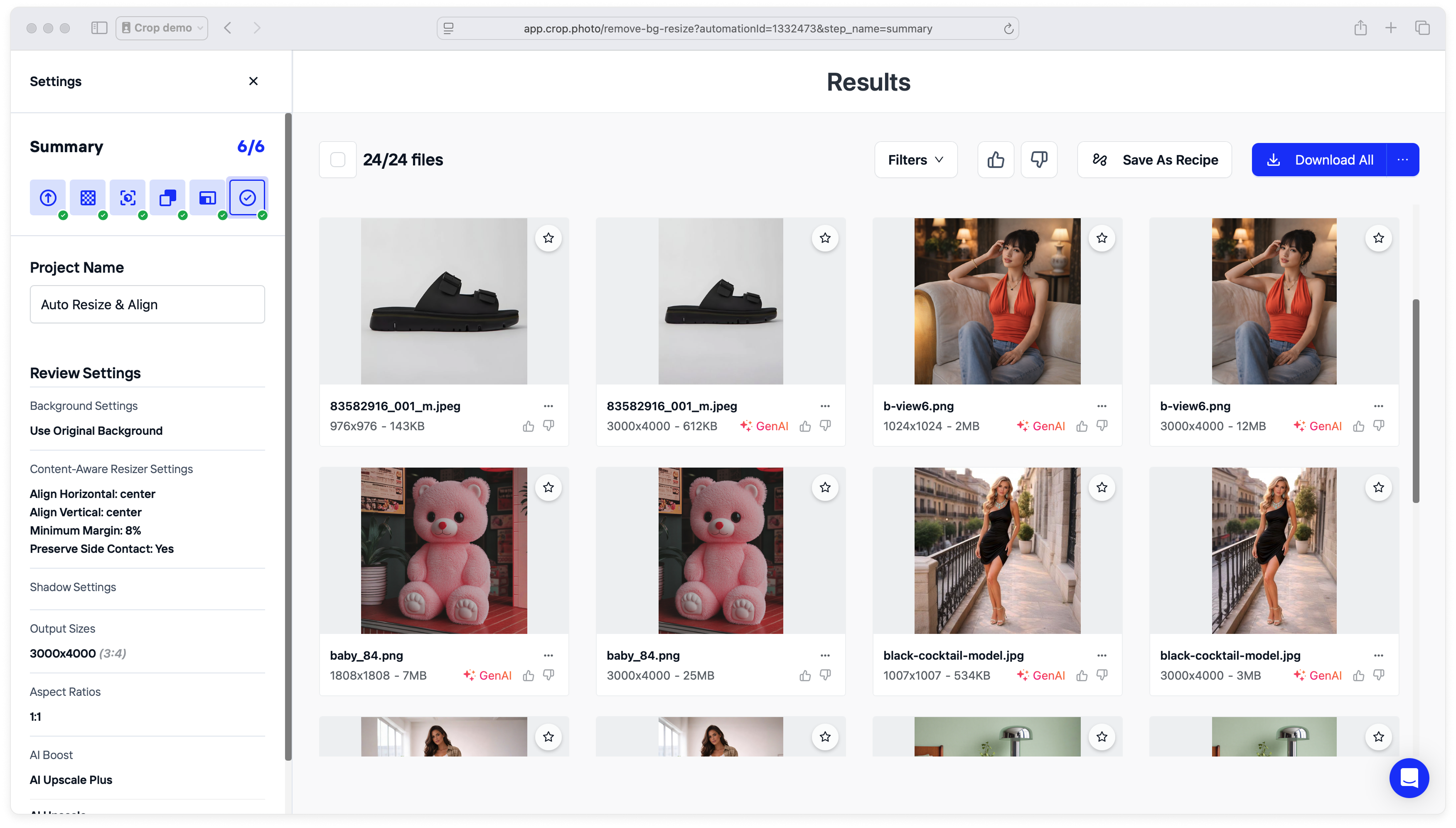The height and width of the screenshot is (828, 1456).
Task: Open more options for 1024x1024 b-view6.png
Action: tap(1102, 406)
